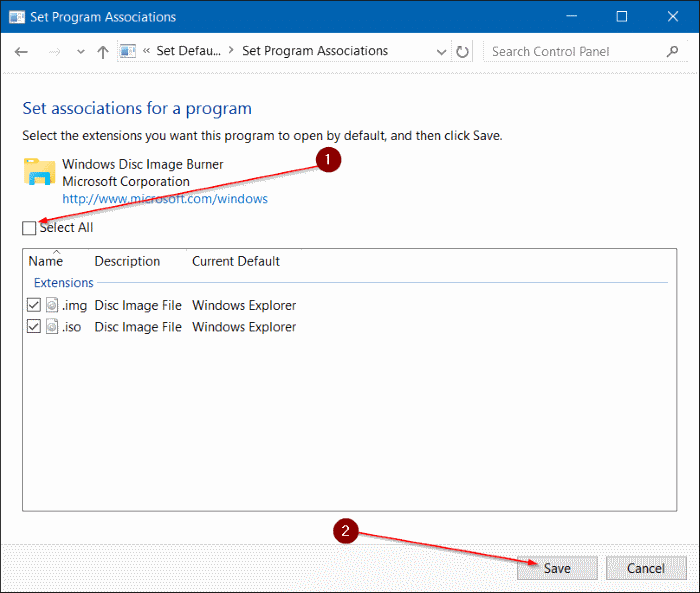Collapse the Extensions group header
The width and height of the screenshot is (700, 593).
64,283
